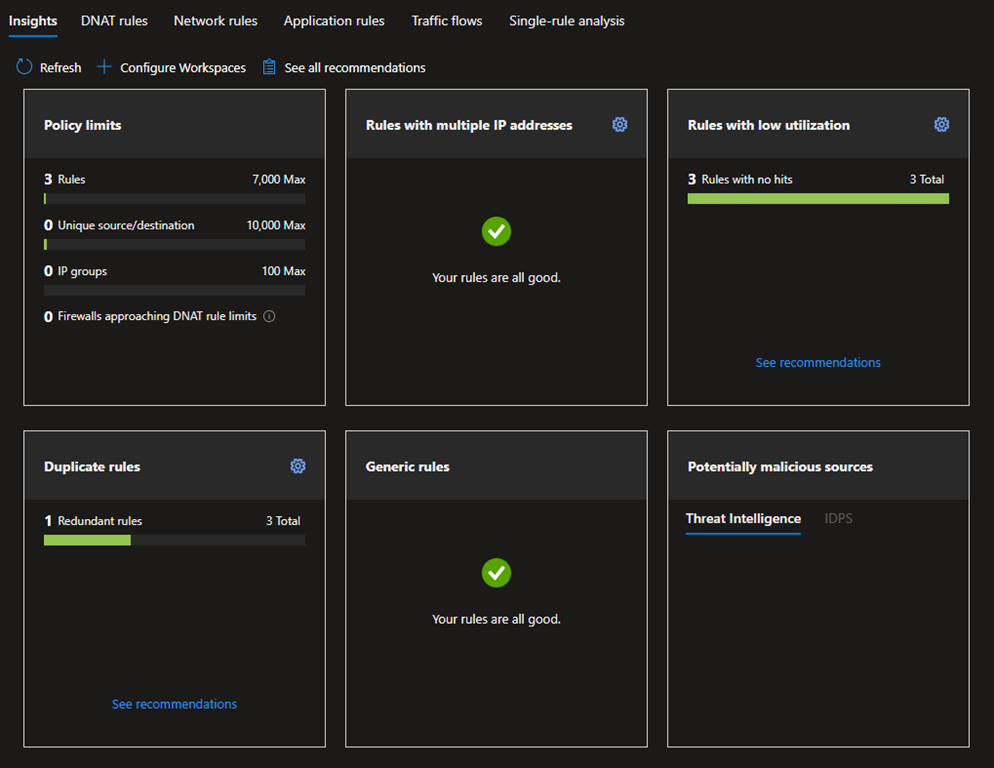994x768 pixels.
Task: Select the Threat Intelligence sub-tab
Action: tap(743, 519)
